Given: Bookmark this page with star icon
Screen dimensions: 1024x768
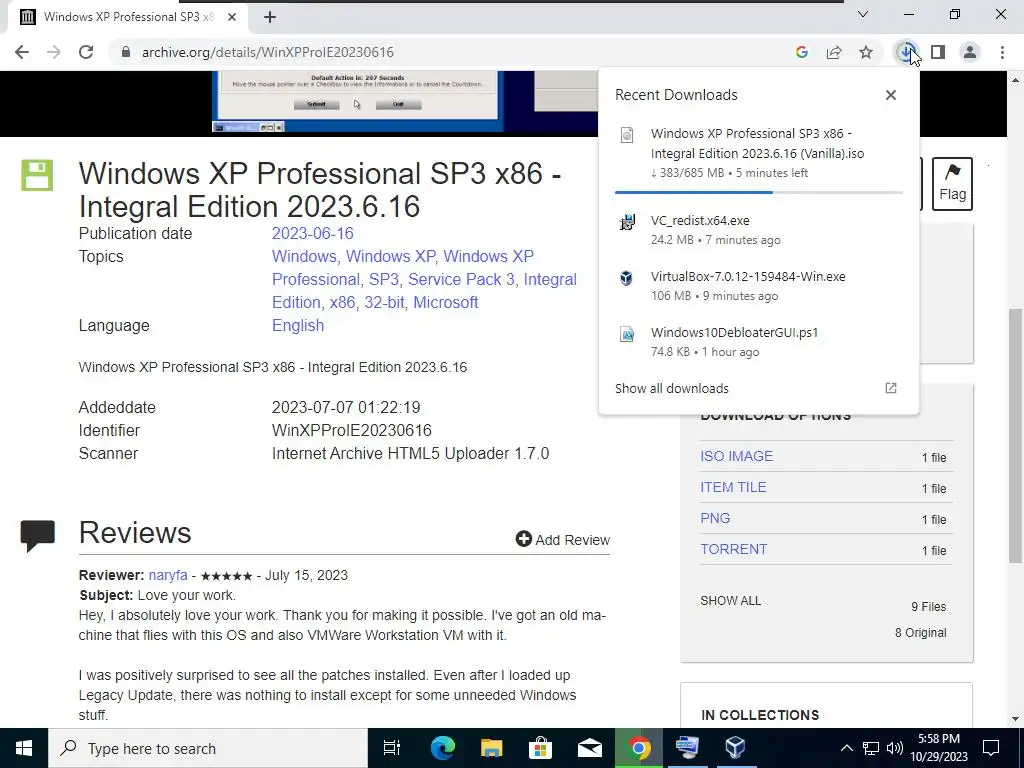Looking at the screenshot, I should click(866, 52).
